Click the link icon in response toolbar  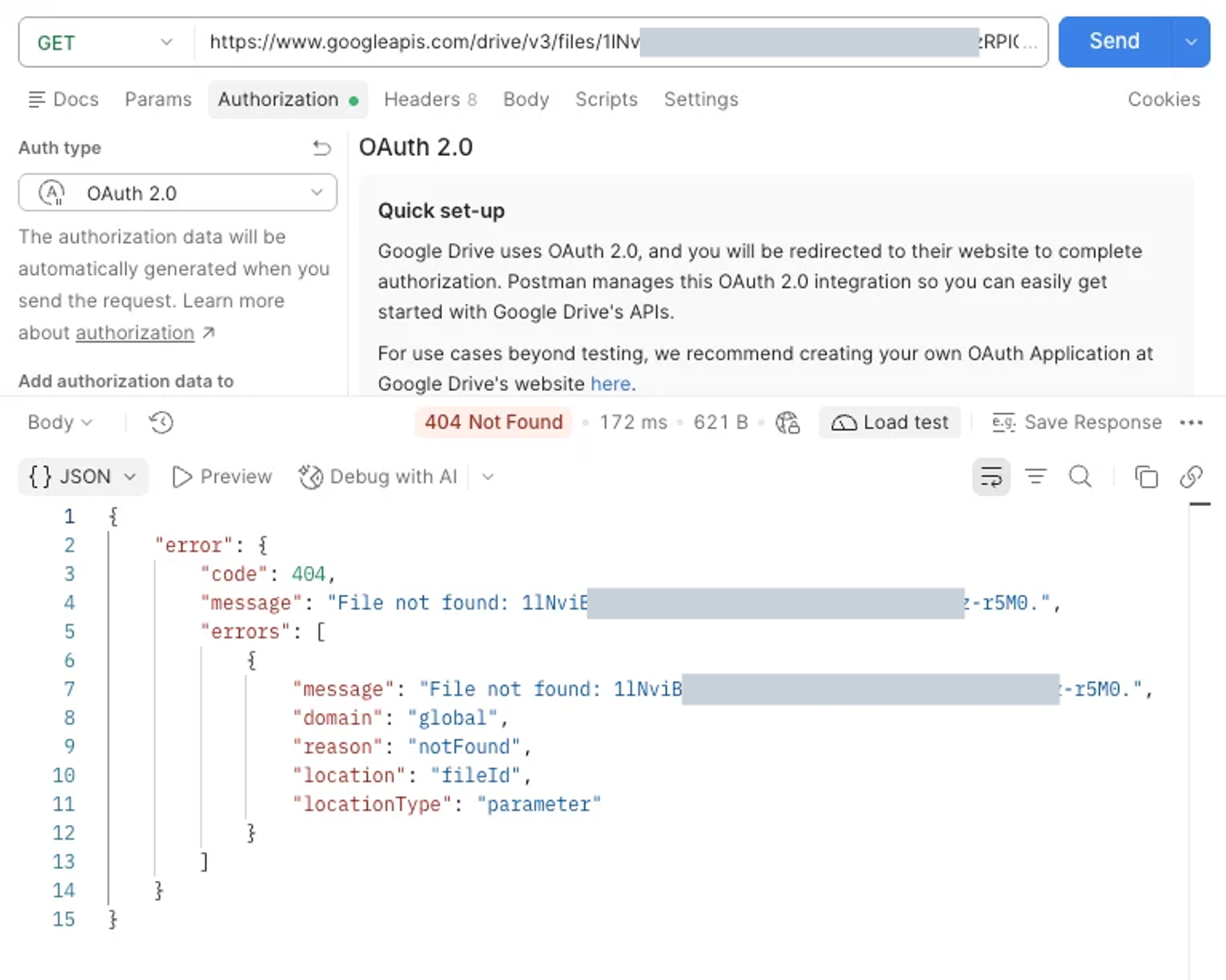tap(1191, 477)
